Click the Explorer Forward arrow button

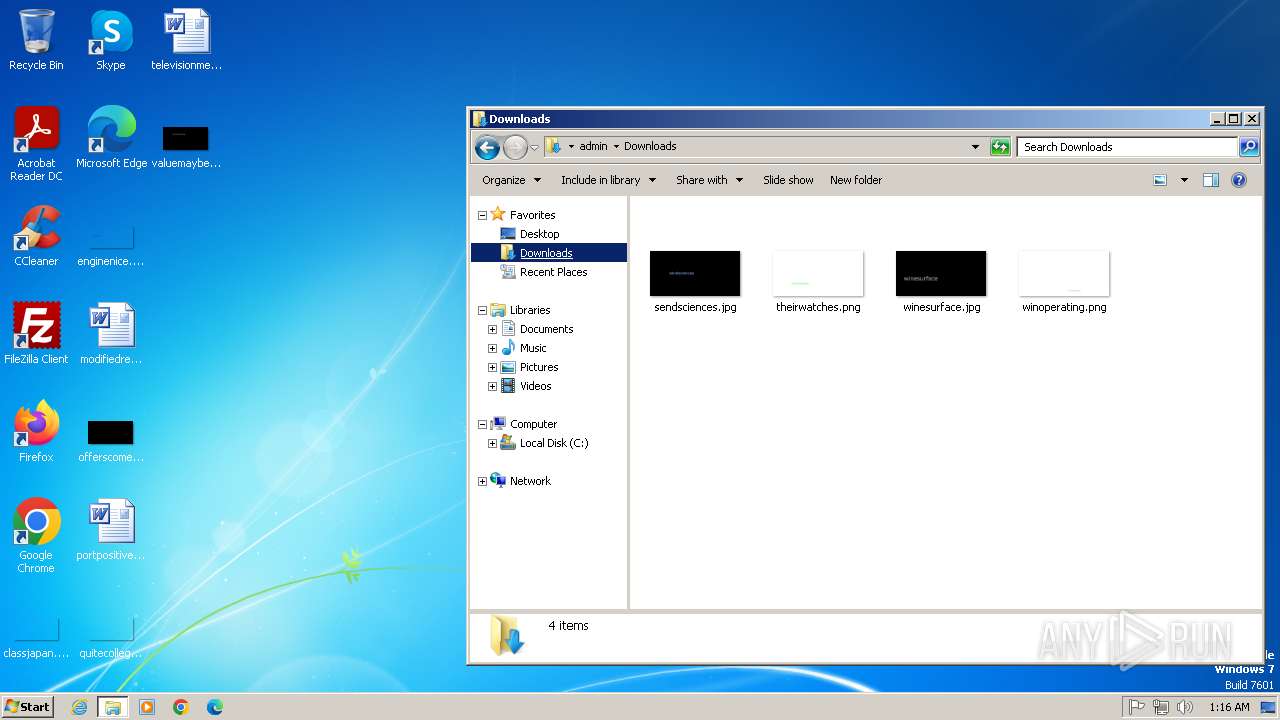[515, 147]
